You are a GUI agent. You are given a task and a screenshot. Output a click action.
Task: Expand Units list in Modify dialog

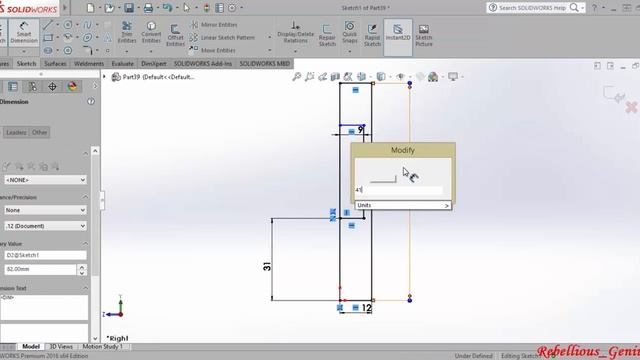tap(403, 205)
